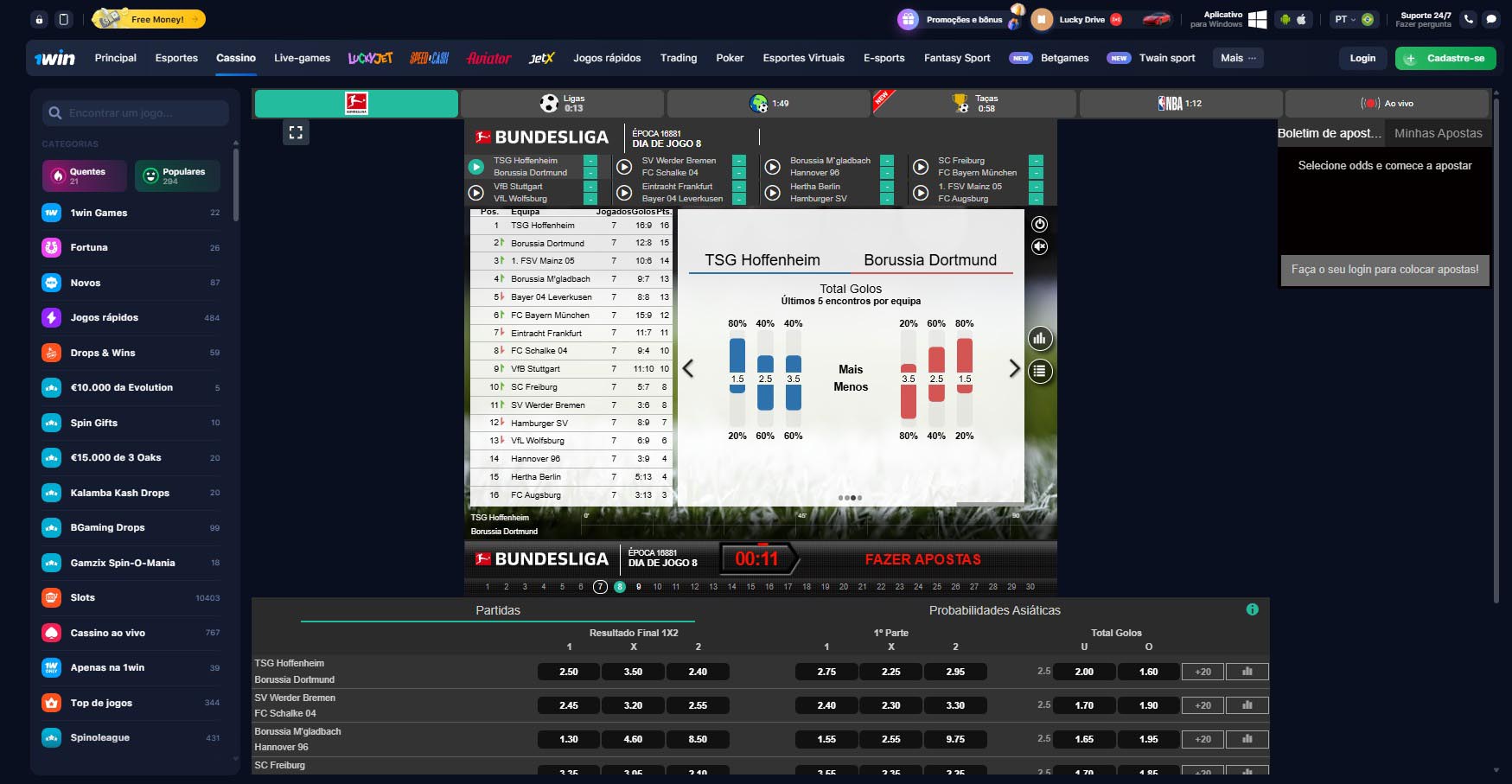Select odds 2.50 for TSG Hoffenheim win
Screen dimensions: 1512x784
[568, 672]
